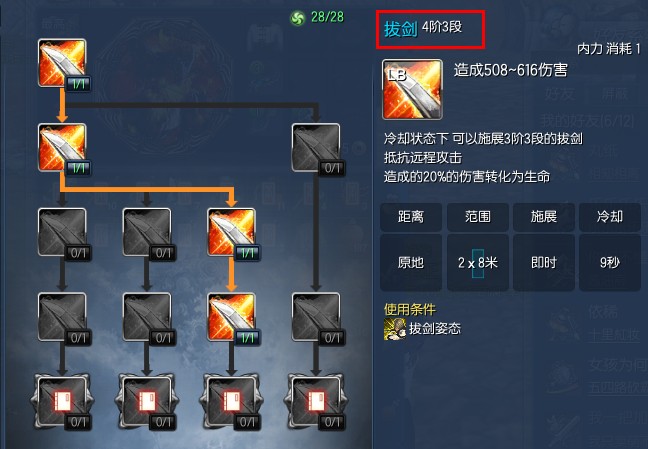
Task: Click the locked book node in the first column
Action: click(x=62, y=401)
